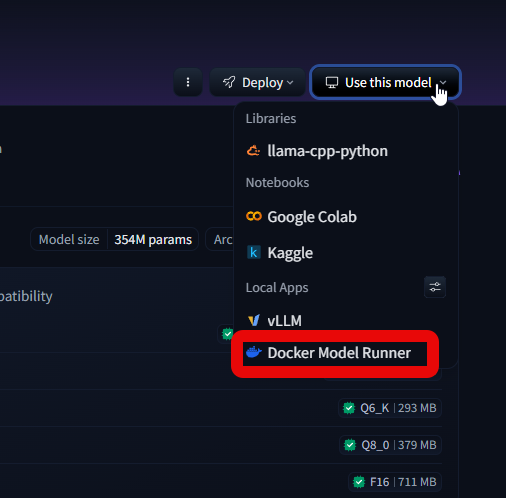Click the Libraries section heading

click(271, 119)
